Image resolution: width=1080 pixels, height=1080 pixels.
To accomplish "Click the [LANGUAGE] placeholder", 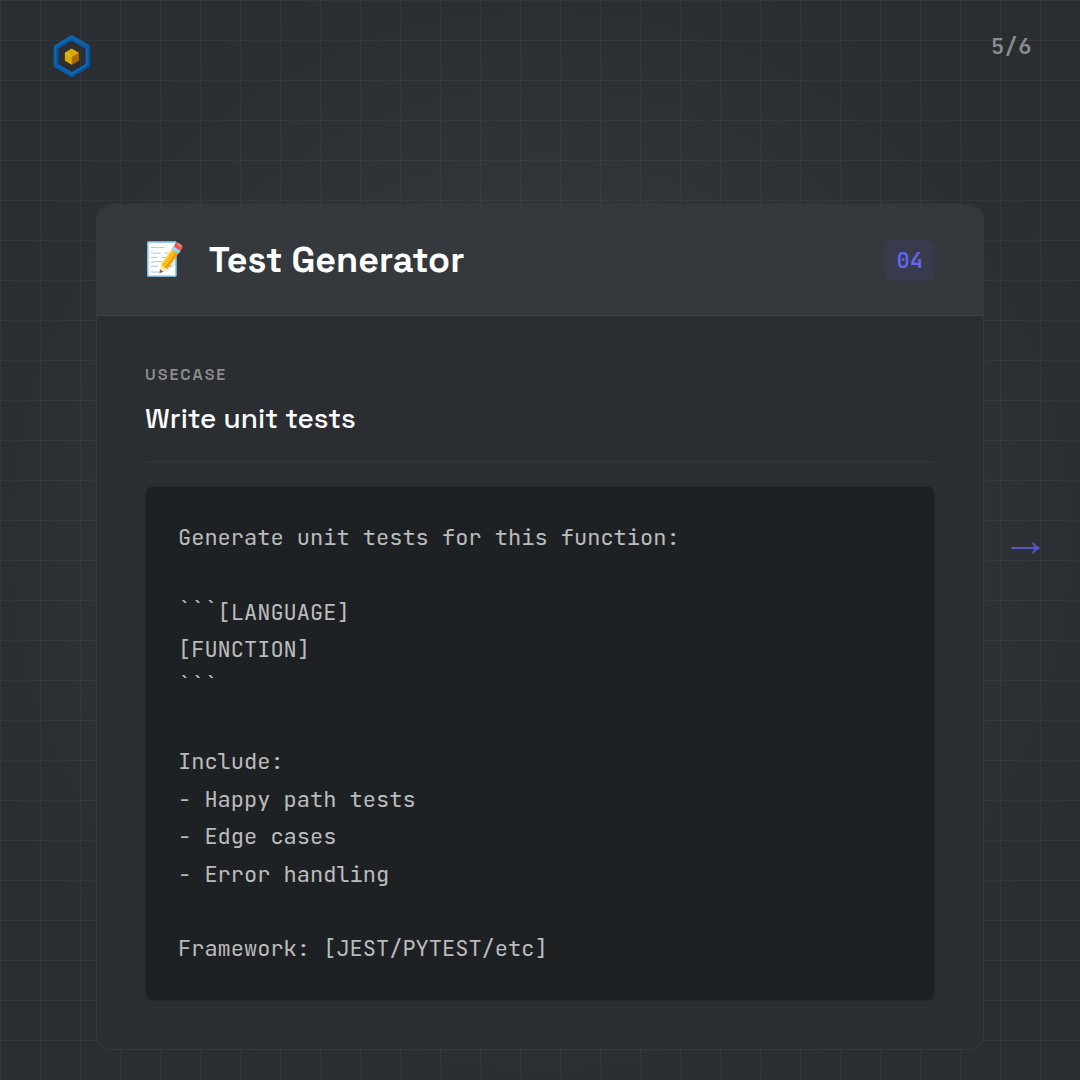I will [283, 612].
